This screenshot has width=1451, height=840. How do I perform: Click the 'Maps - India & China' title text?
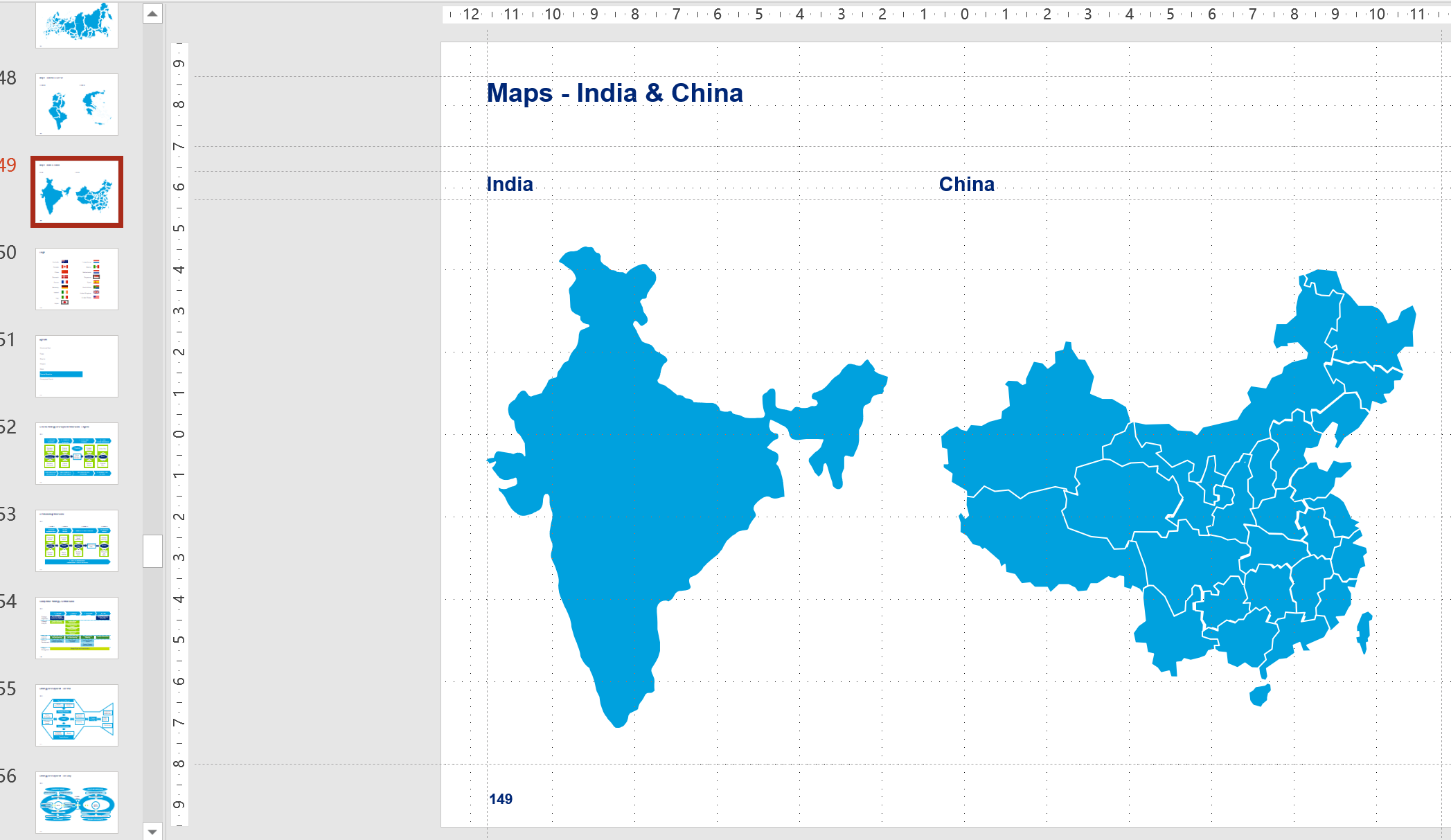pos(614,93)
